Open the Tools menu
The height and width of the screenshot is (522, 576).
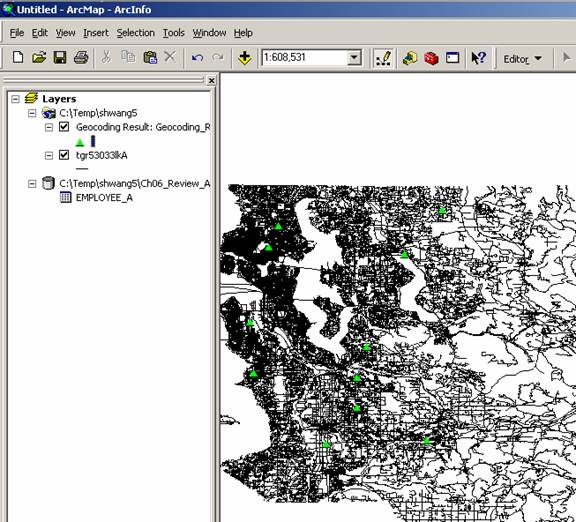[x=173, y=33]
